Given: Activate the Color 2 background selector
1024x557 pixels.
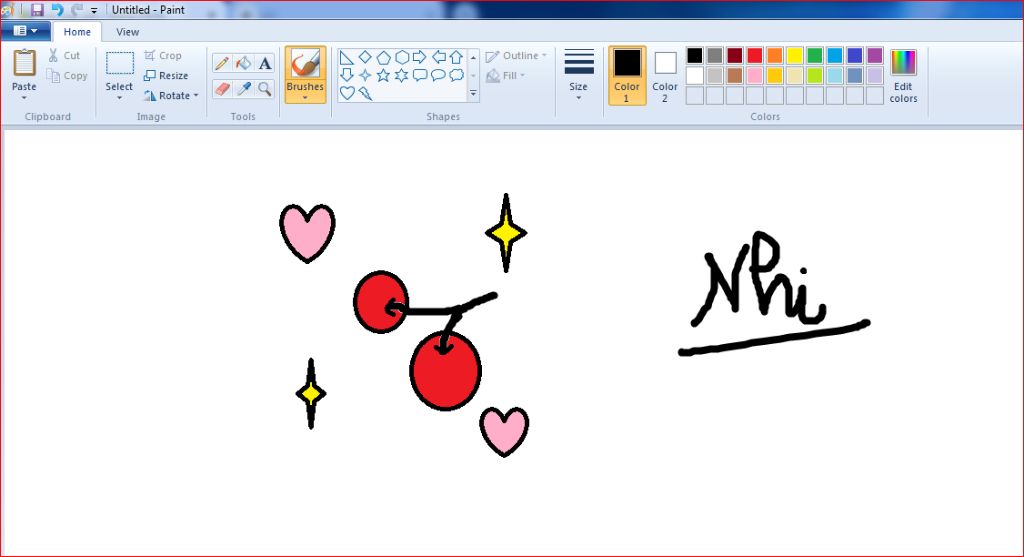Looking at the screenshot, I should pyautogui.click(x=665, y=75).
